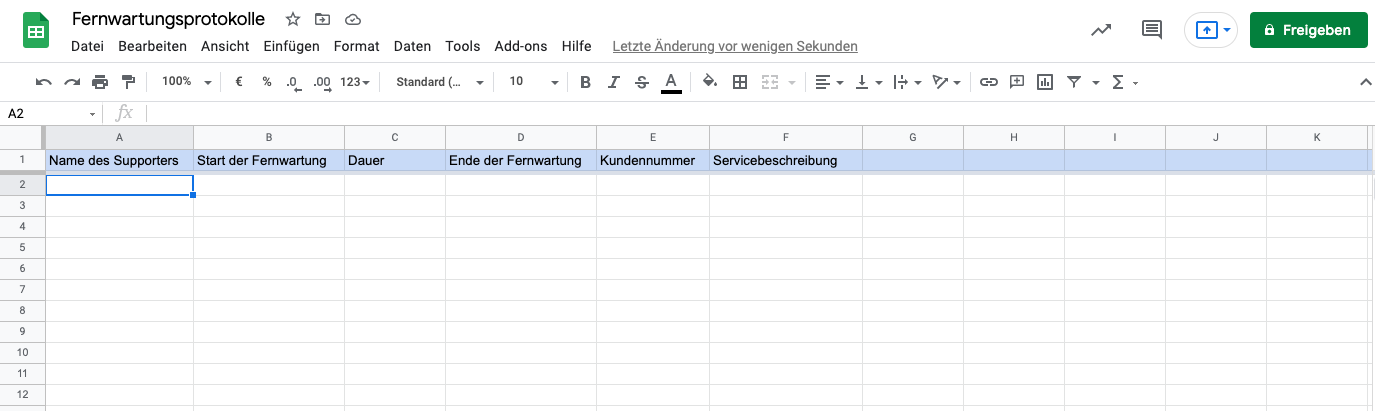Screen dimensions: 1375x411
Task: Open the fill color bucket picker
Action: point(710,82)
